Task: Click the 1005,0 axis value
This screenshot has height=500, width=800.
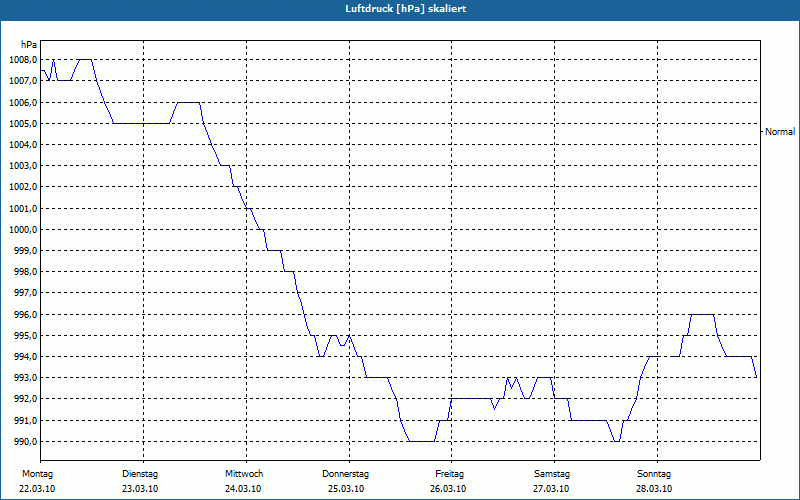Action: 23,123
